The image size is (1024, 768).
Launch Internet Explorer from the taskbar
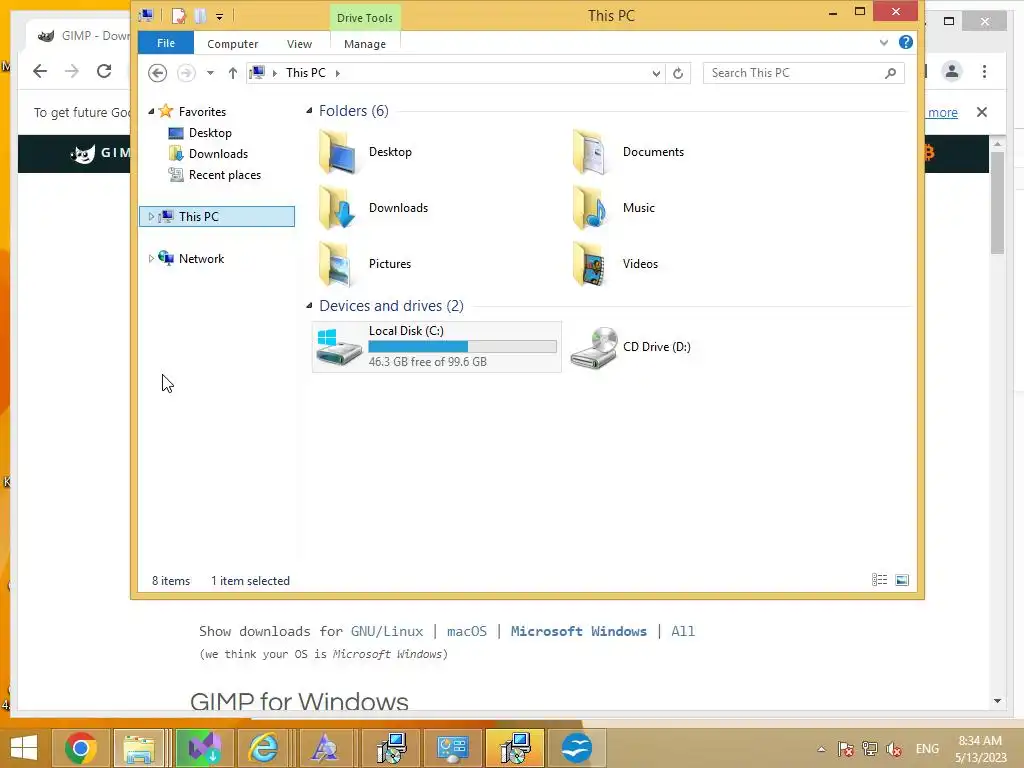click(263, 748)
